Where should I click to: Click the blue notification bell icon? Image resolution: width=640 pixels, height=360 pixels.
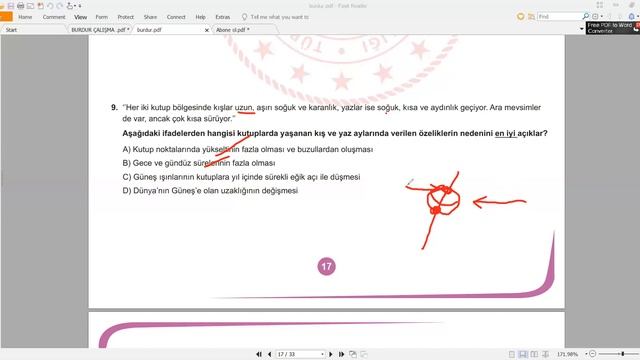[632, 17]
